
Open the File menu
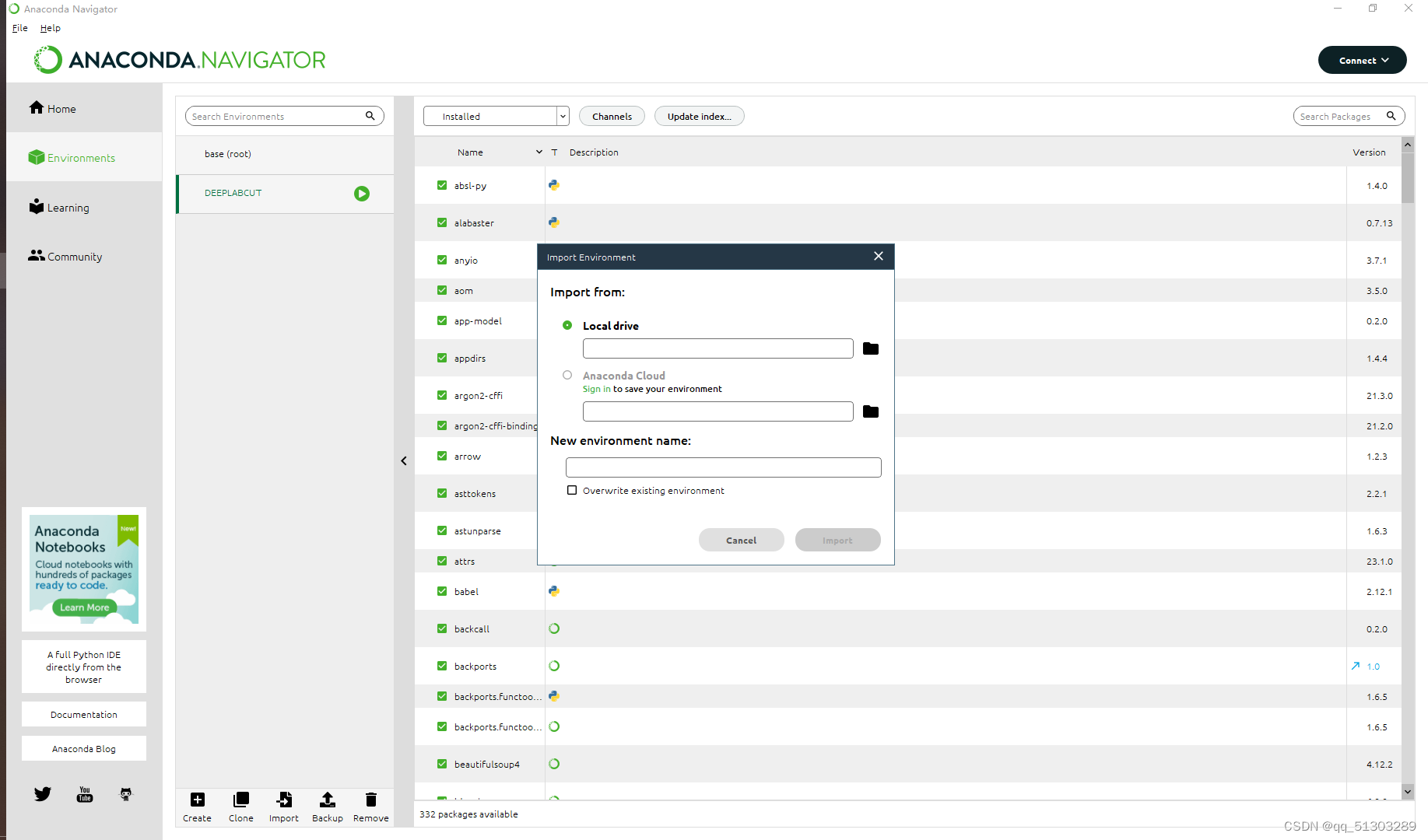[20, 28]
